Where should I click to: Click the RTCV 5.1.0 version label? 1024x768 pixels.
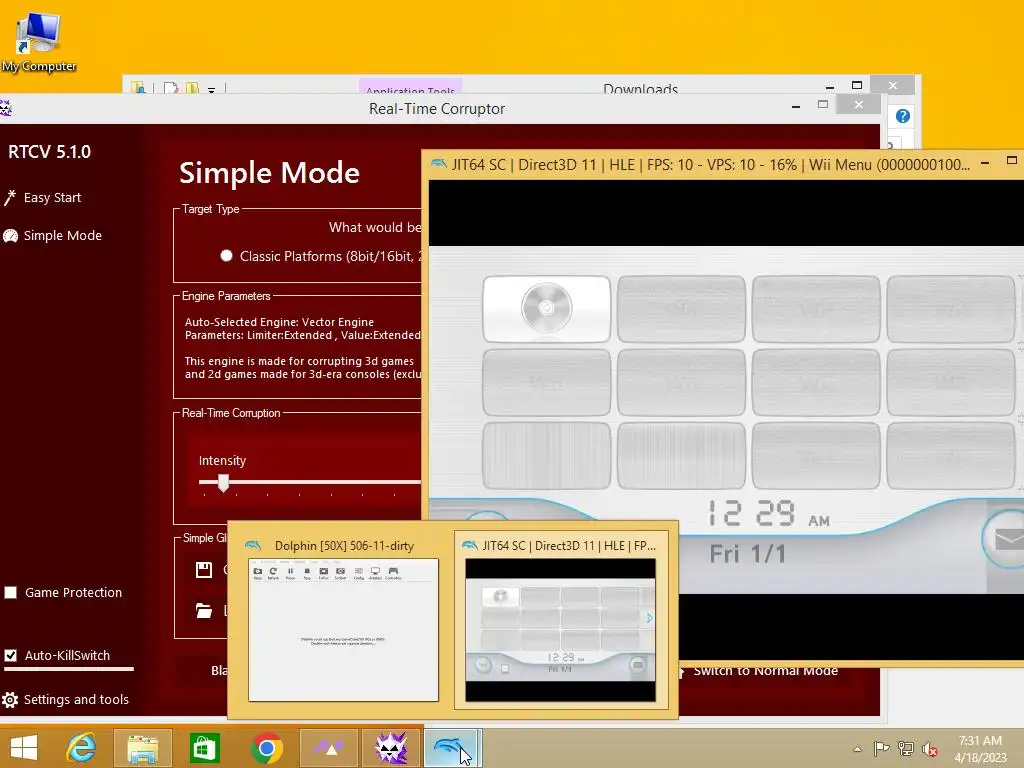[50, 152]
